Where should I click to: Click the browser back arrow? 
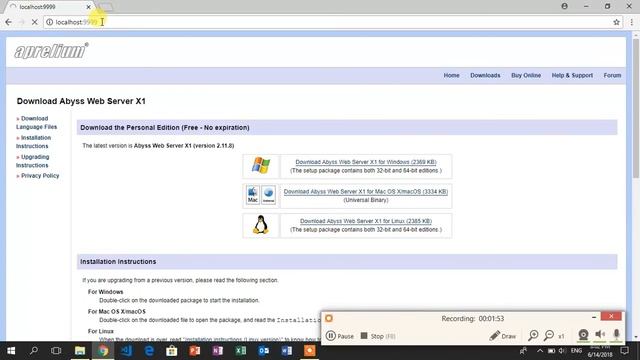coord(9,22)
